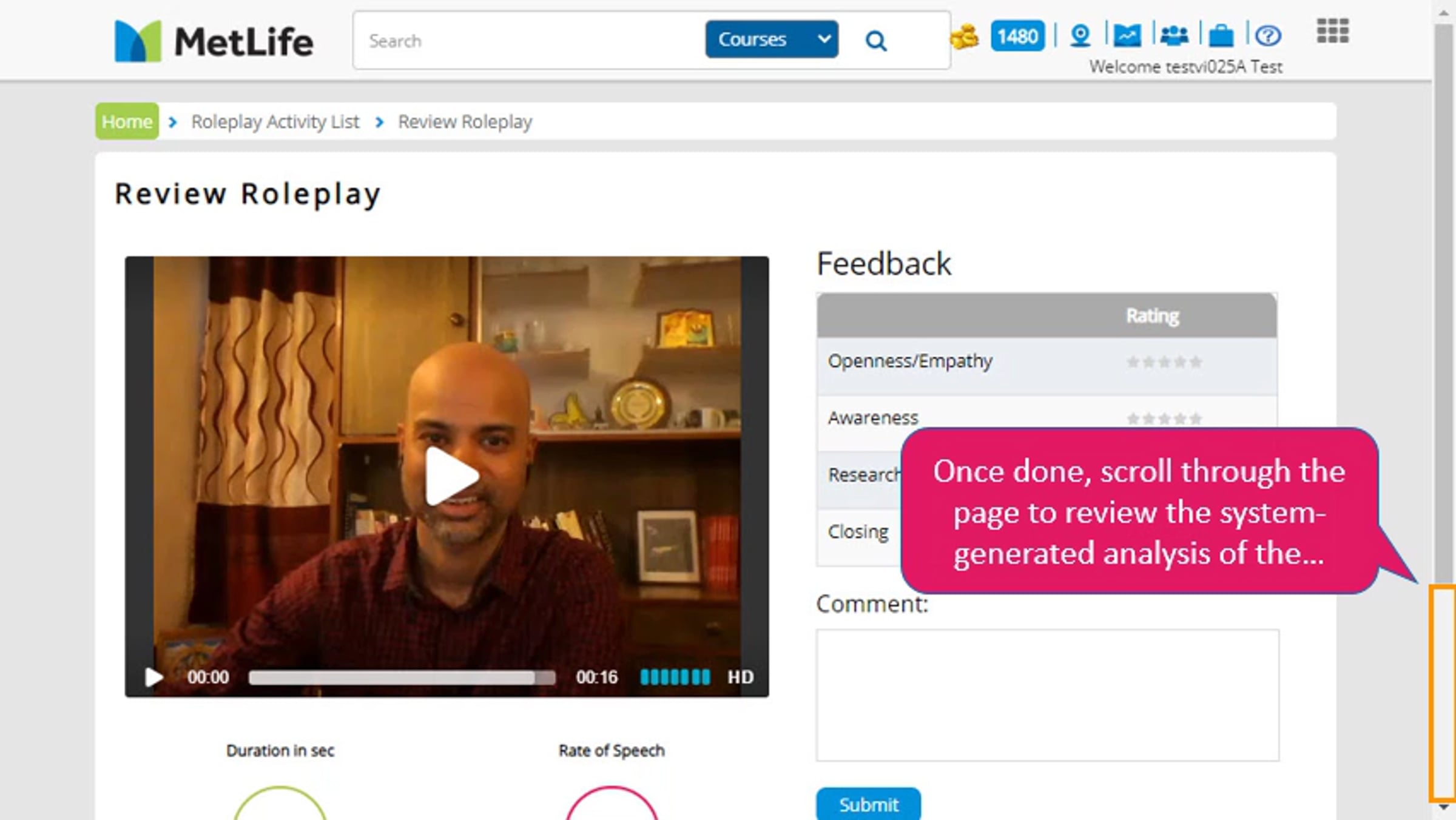This screenshot has height=820, width=1456.
Task: Open the progress chart icon
Action: coord(1127,35)
